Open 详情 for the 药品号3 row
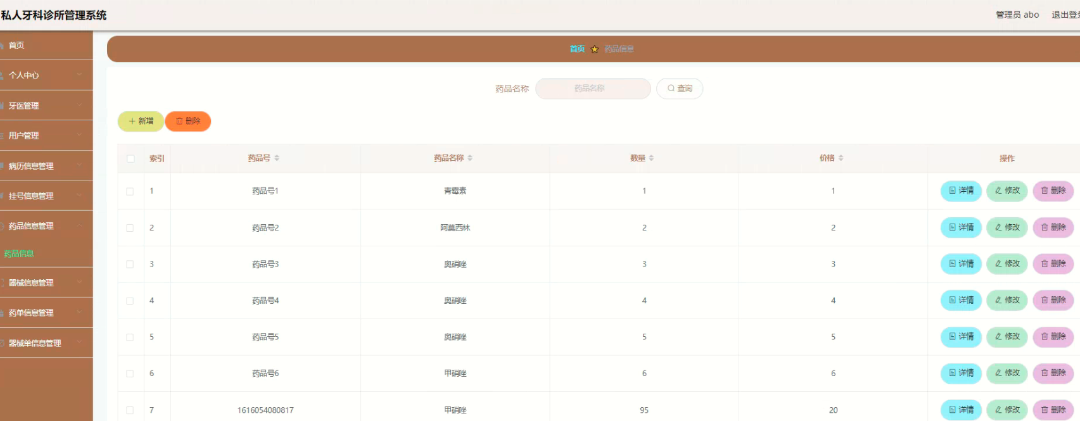Viewport: 1081px width, 421px height. tap(961, 264)
